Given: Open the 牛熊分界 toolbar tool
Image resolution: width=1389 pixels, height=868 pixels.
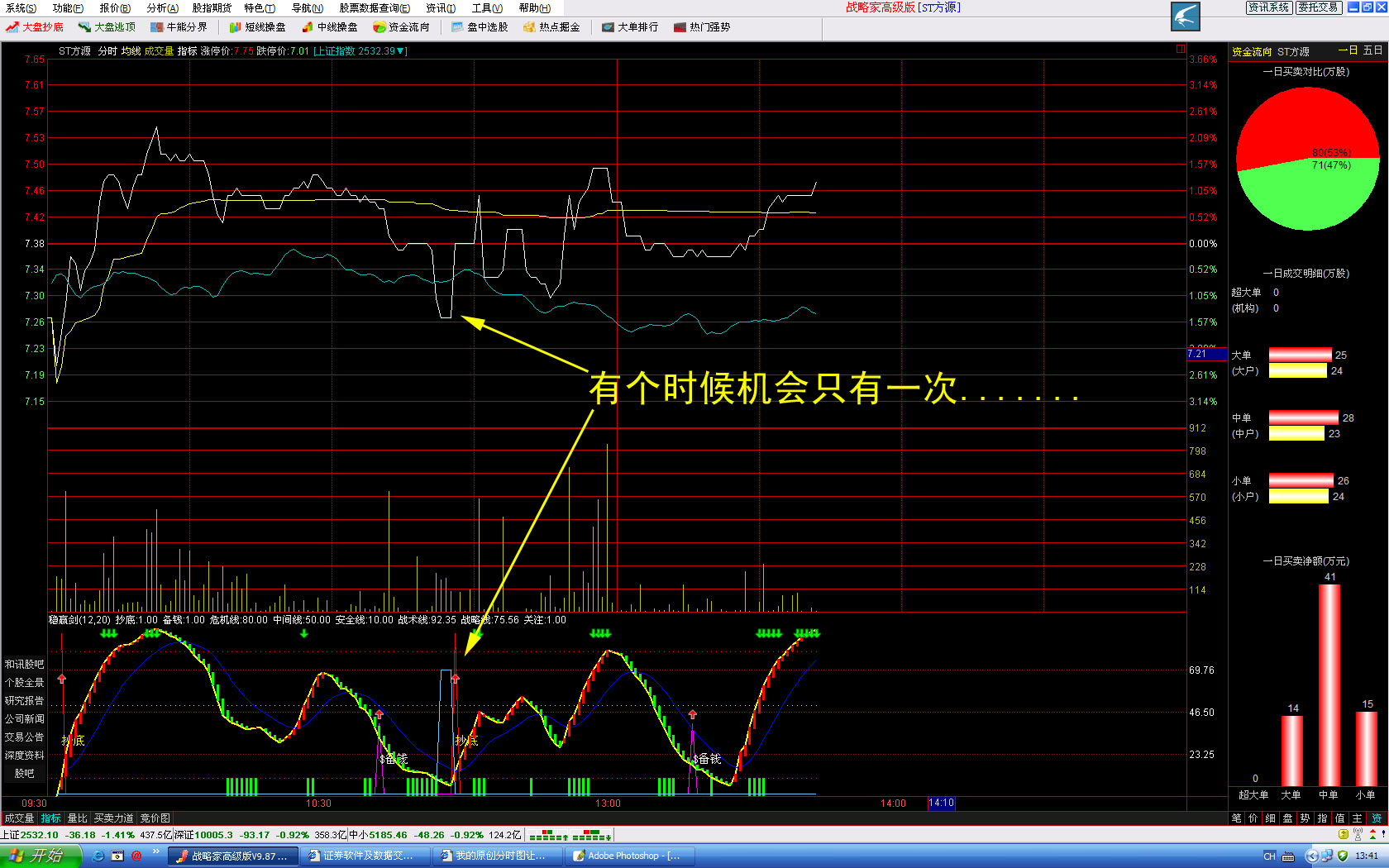Looking at the screenshot, I should coord(179,27).
